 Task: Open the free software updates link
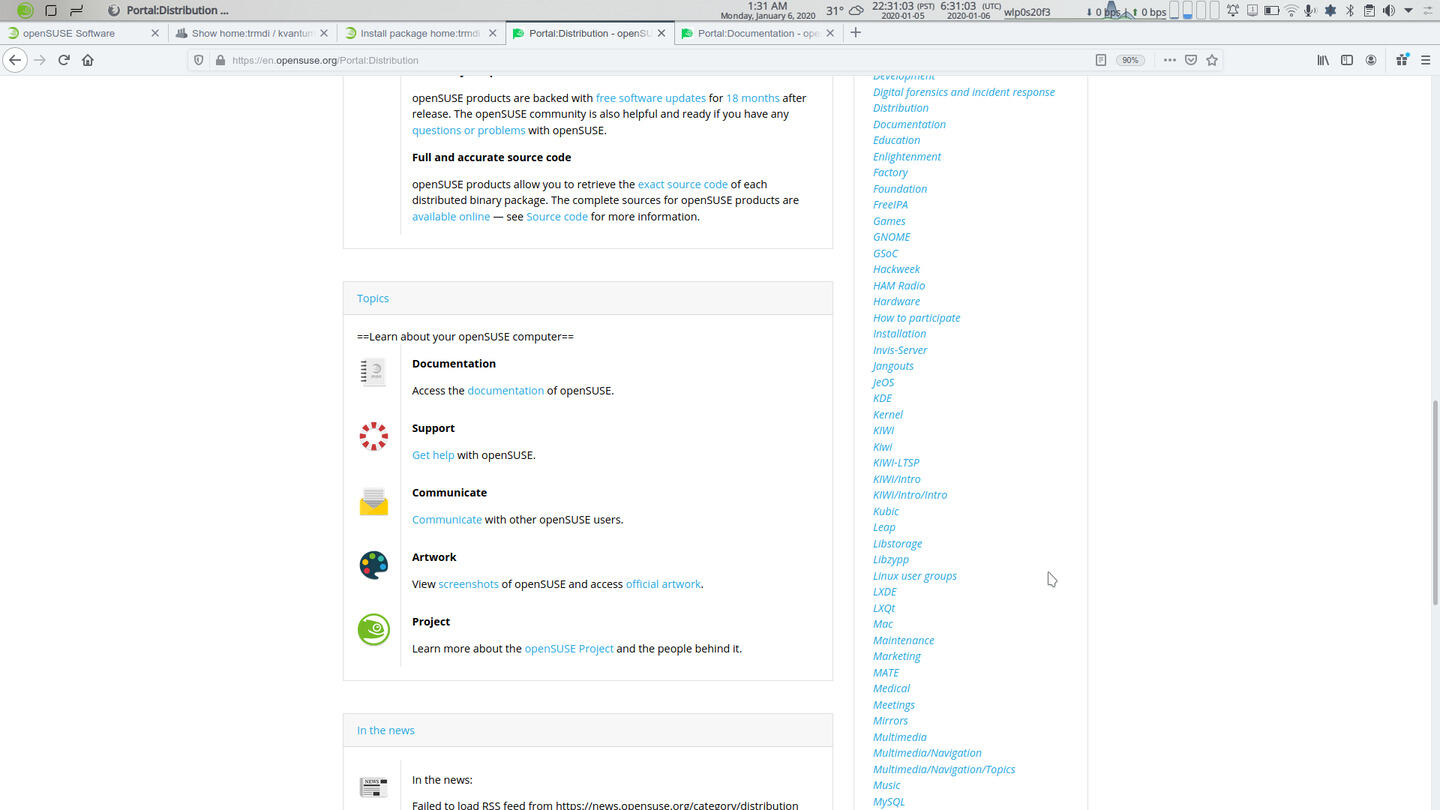click(x=651, y=98)
